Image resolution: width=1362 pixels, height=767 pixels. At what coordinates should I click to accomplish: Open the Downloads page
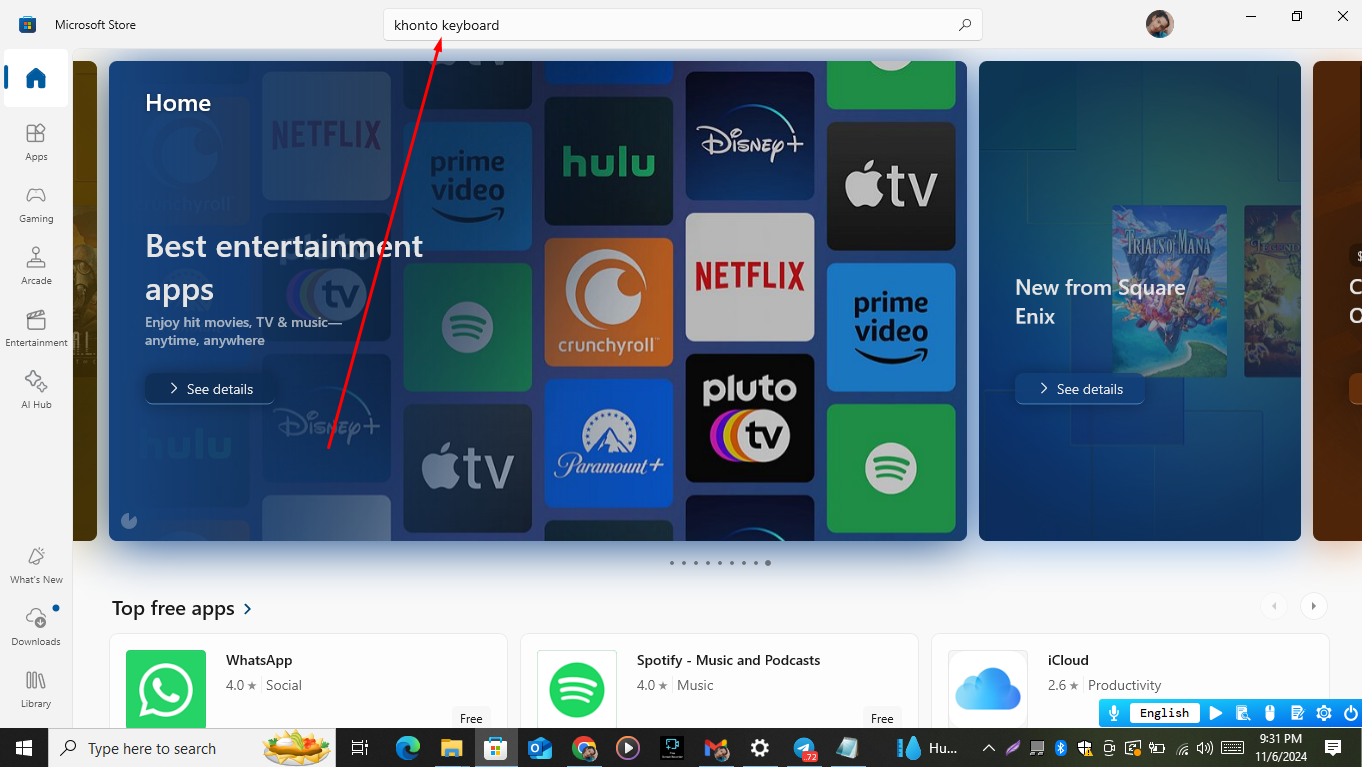(x=36, y=626)
